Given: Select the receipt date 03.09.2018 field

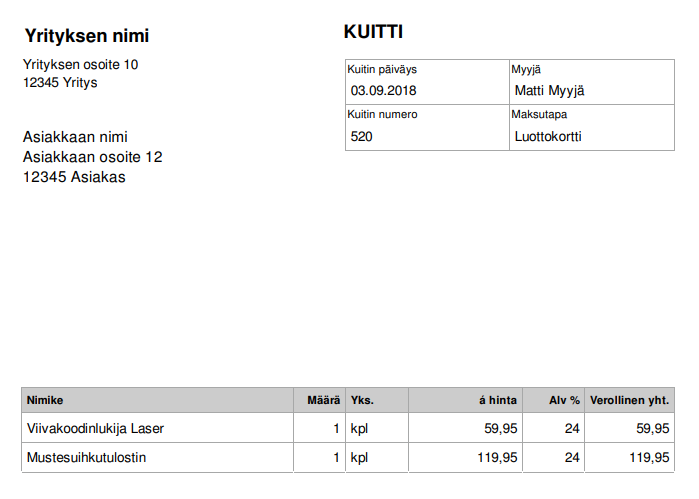Looking at the screenshot, I should (x=383, y=91).
